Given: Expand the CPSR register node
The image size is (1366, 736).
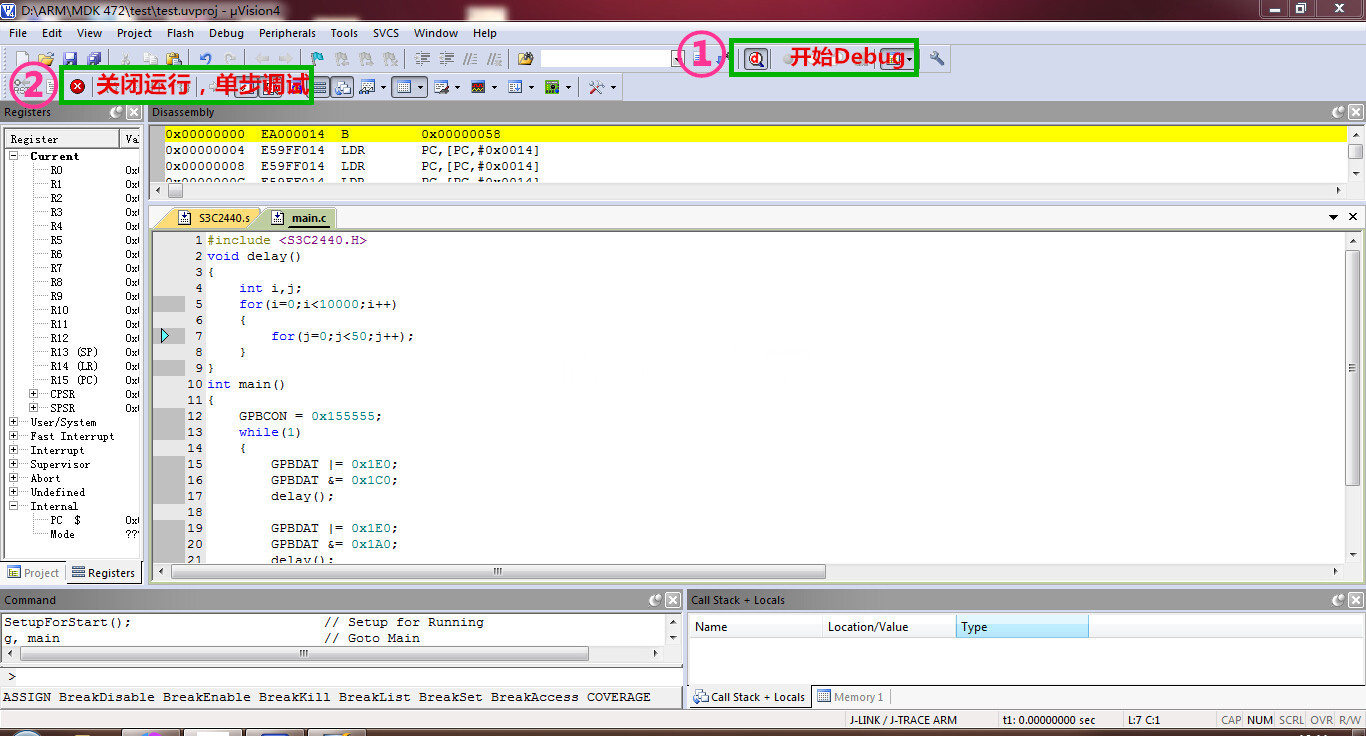Looking at the screenshot, I should point(34,394).
